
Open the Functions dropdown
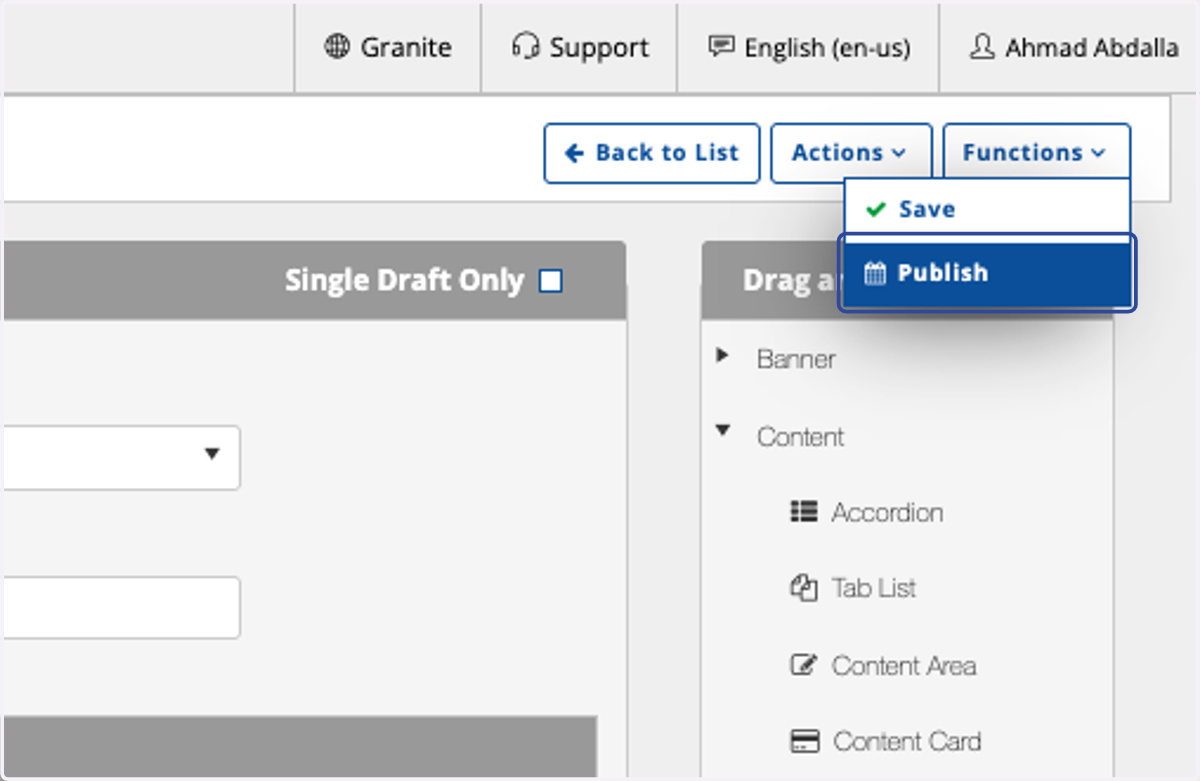coord(1037,153)
